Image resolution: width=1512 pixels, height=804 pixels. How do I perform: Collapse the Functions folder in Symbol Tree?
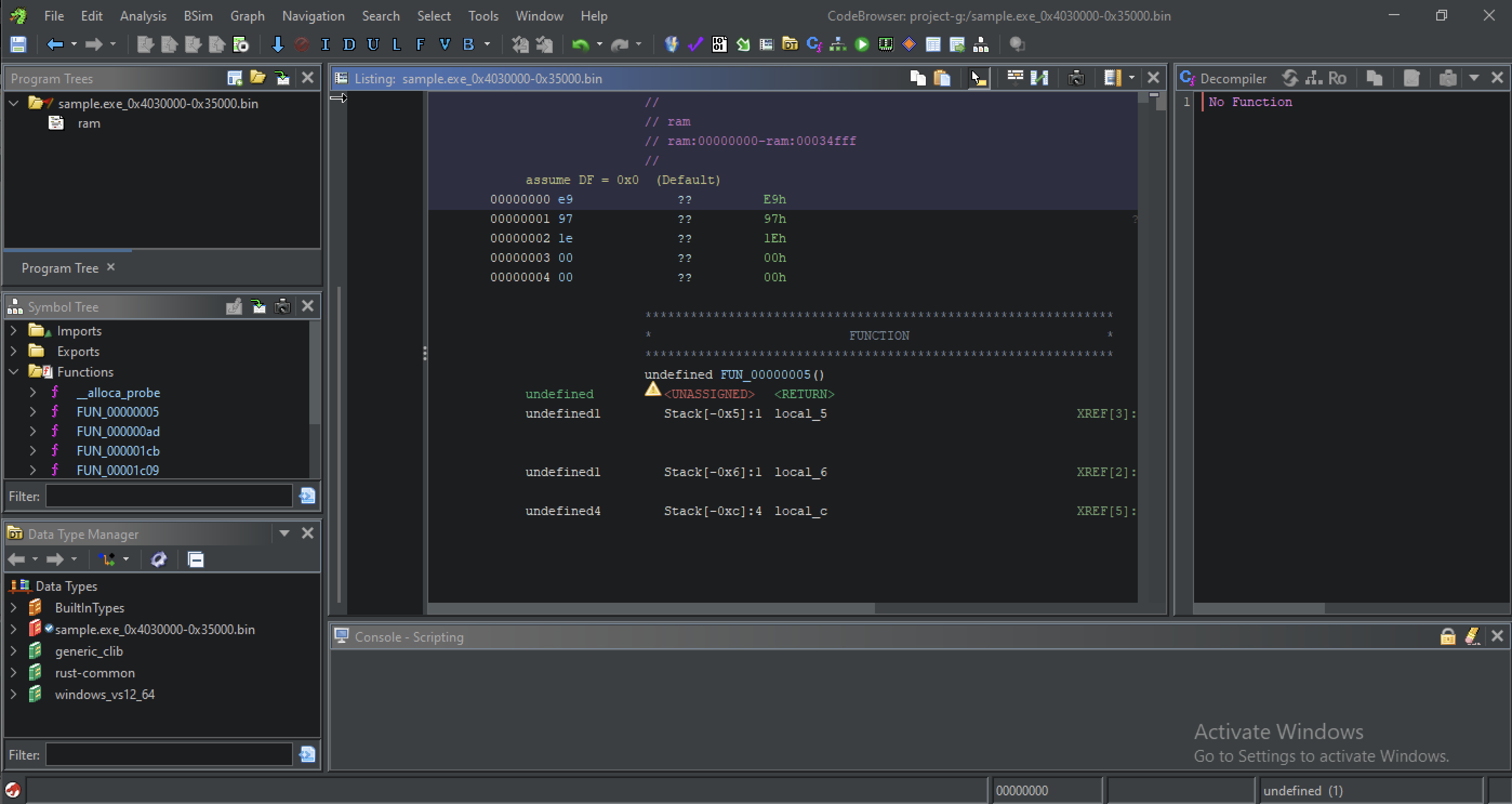point(14,372)
